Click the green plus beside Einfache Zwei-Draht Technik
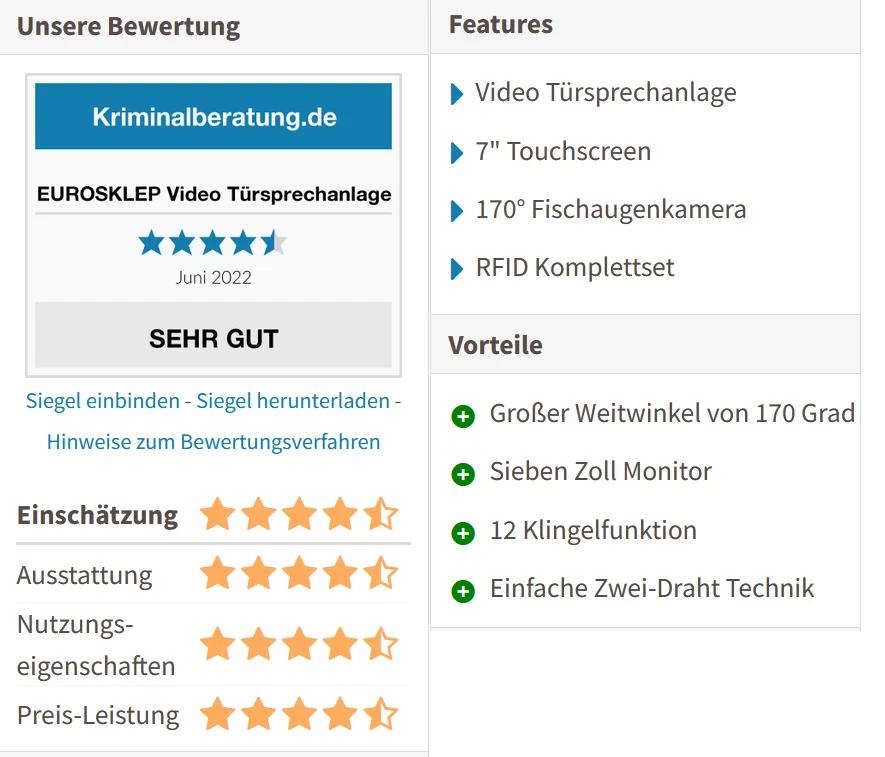This screenshot has height=757, width=885. (x=463, y=590)
